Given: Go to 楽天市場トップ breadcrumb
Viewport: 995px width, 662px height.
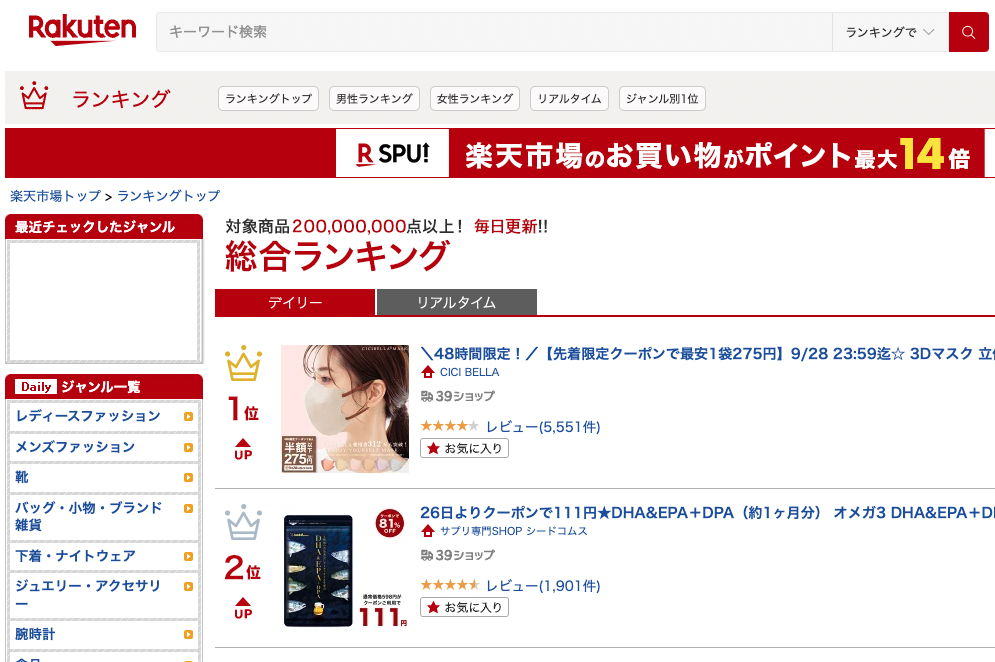Looking at the screenshot, I should pyautogui.click(x=56, y=196).
